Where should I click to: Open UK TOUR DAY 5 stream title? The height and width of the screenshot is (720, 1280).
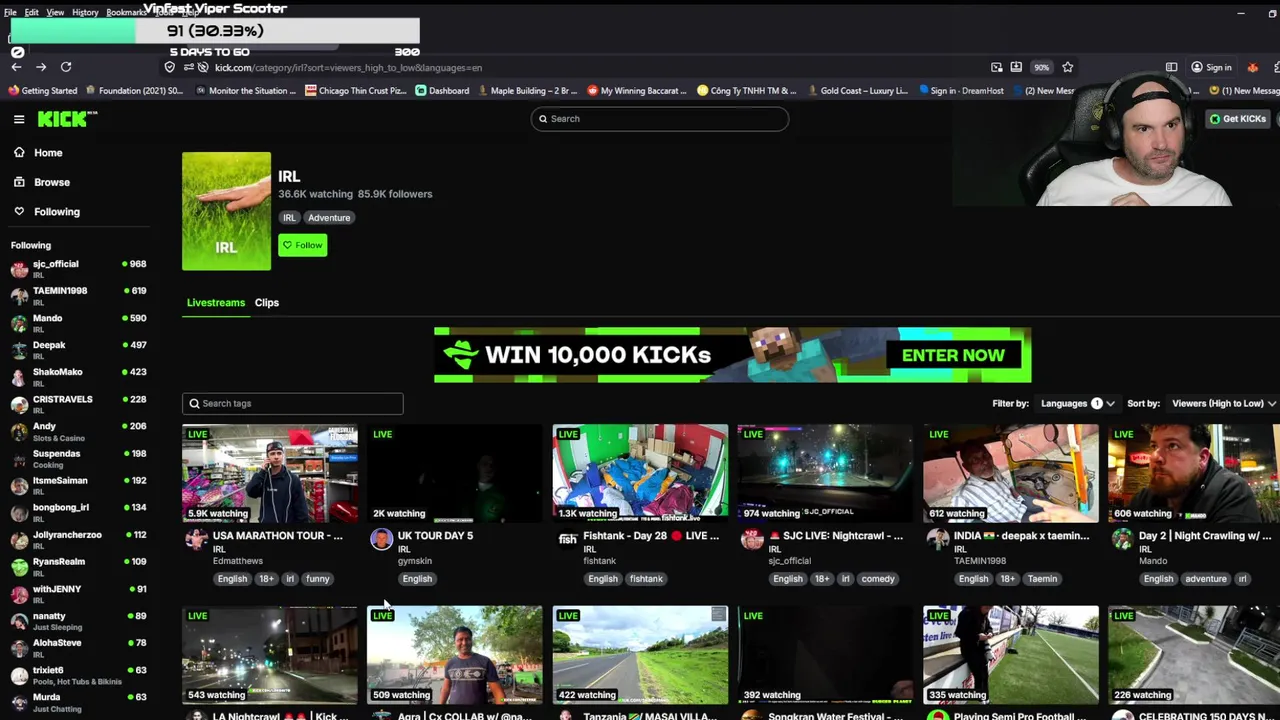coord(435,536)
